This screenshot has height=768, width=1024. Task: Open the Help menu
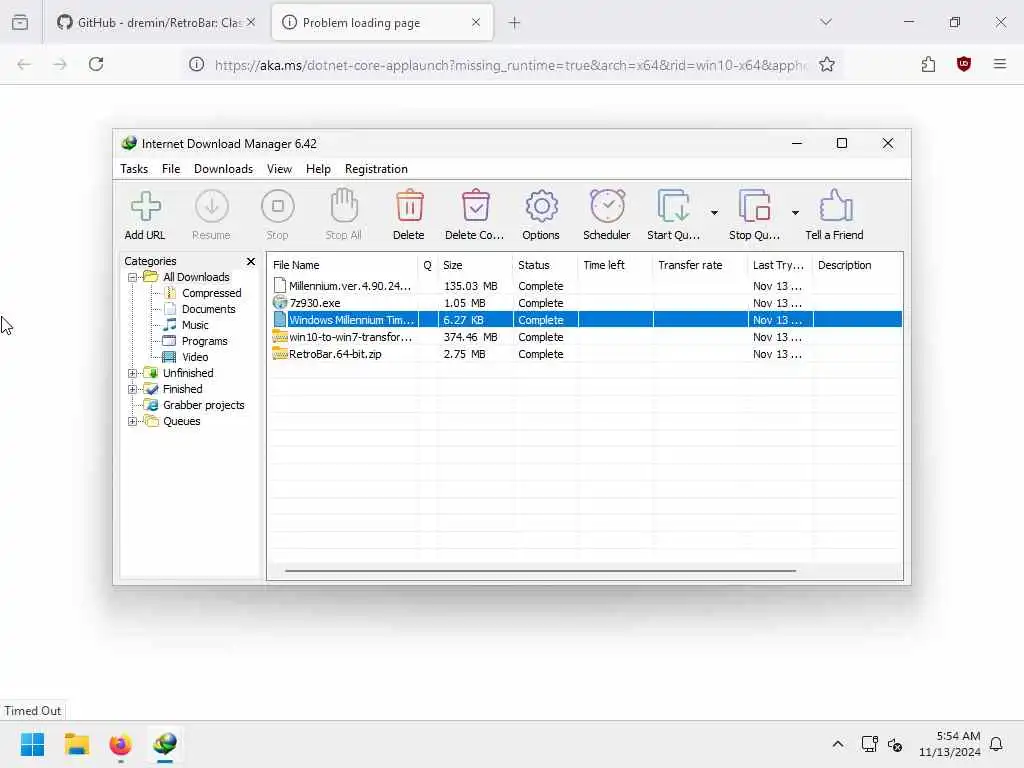[318, 168]
